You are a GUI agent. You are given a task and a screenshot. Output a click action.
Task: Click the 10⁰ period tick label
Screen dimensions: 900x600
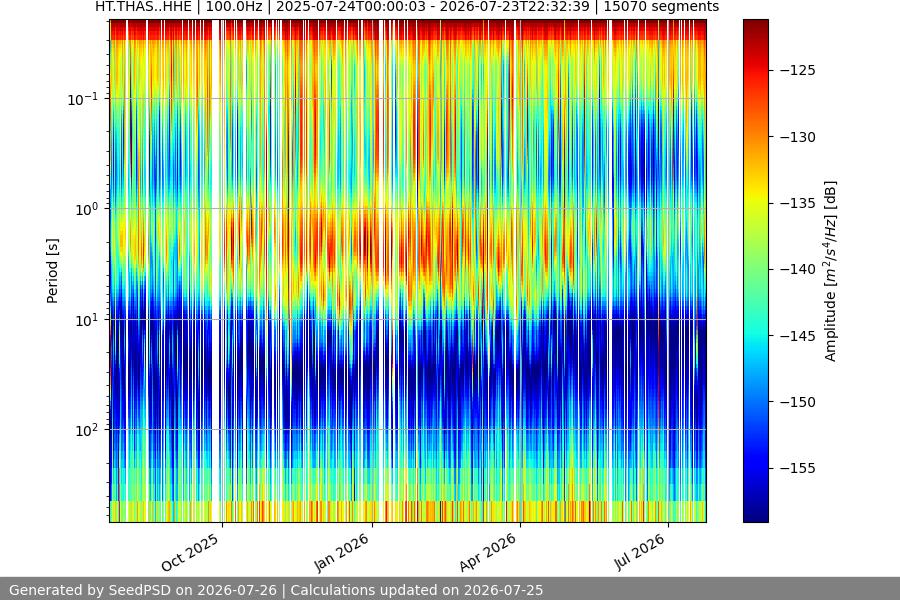coord(86,209)
